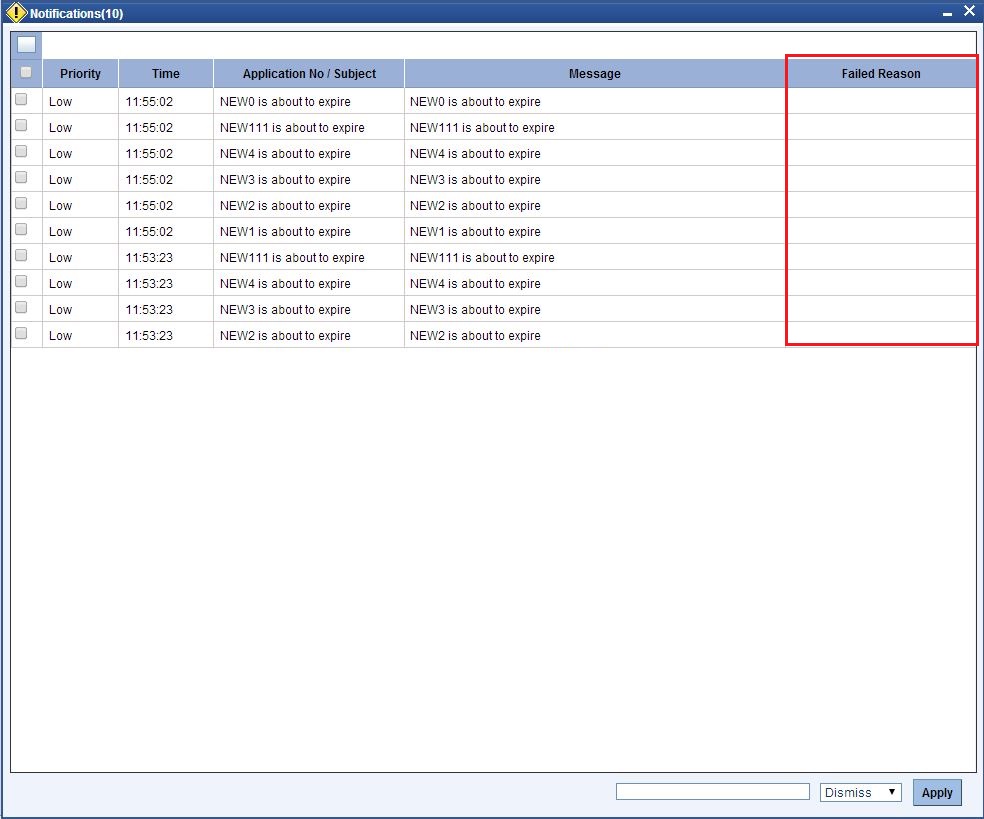Sort by the Time column header
Screen dimensions: 984x819
[x=166, y=73]
